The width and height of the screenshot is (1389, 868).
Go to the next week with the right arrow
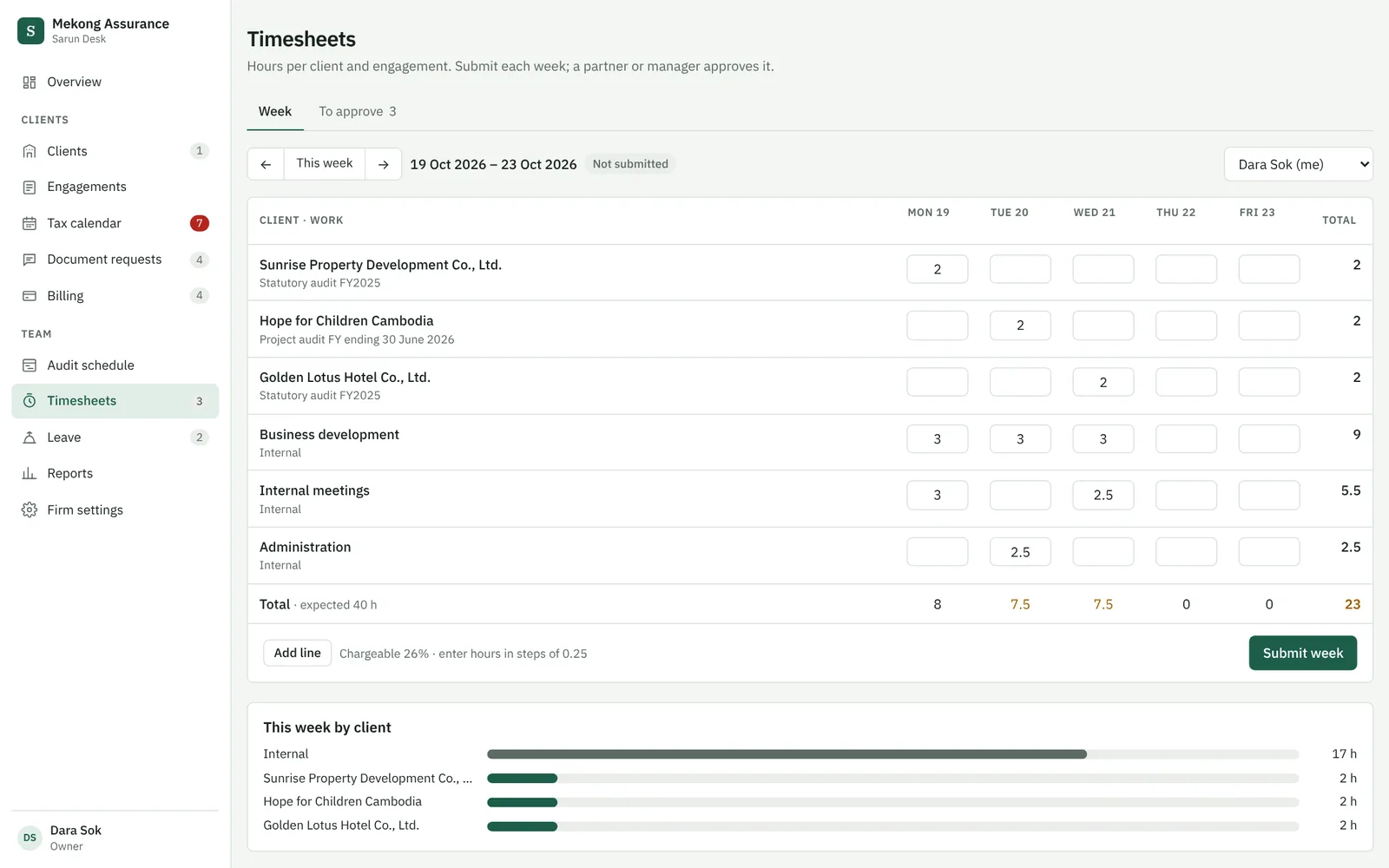click(383, 164)
